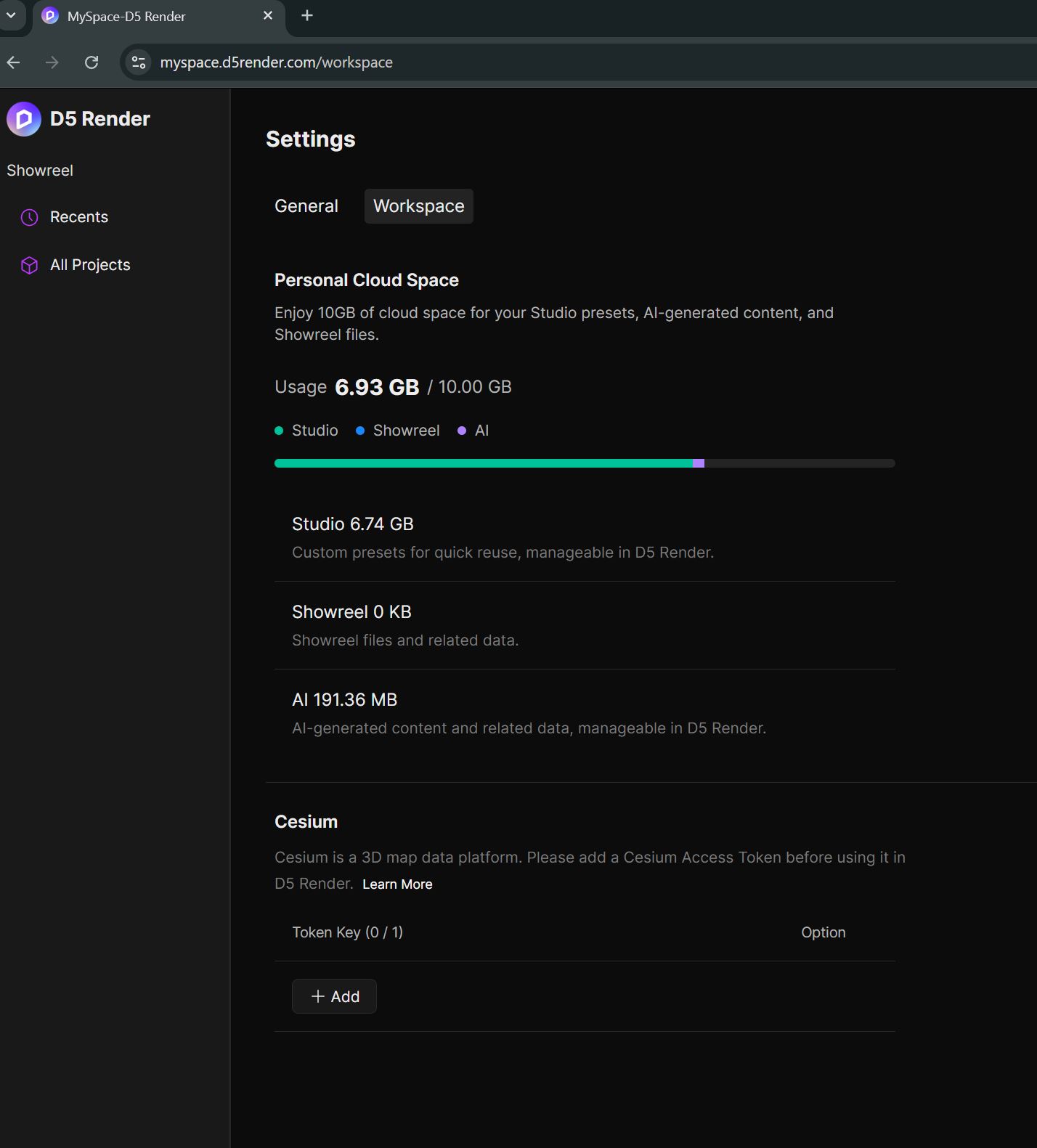1037x1148 pixels.
Task: Click the green Studio usage bar segment
Action: click(483, 463)
